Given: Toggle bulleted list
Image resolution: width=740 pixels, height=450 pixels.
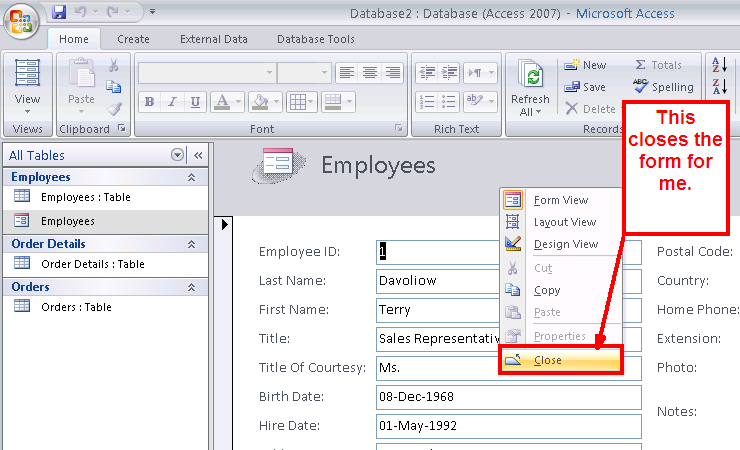Looking at the screenshot, I should click(x=450, y=102).
